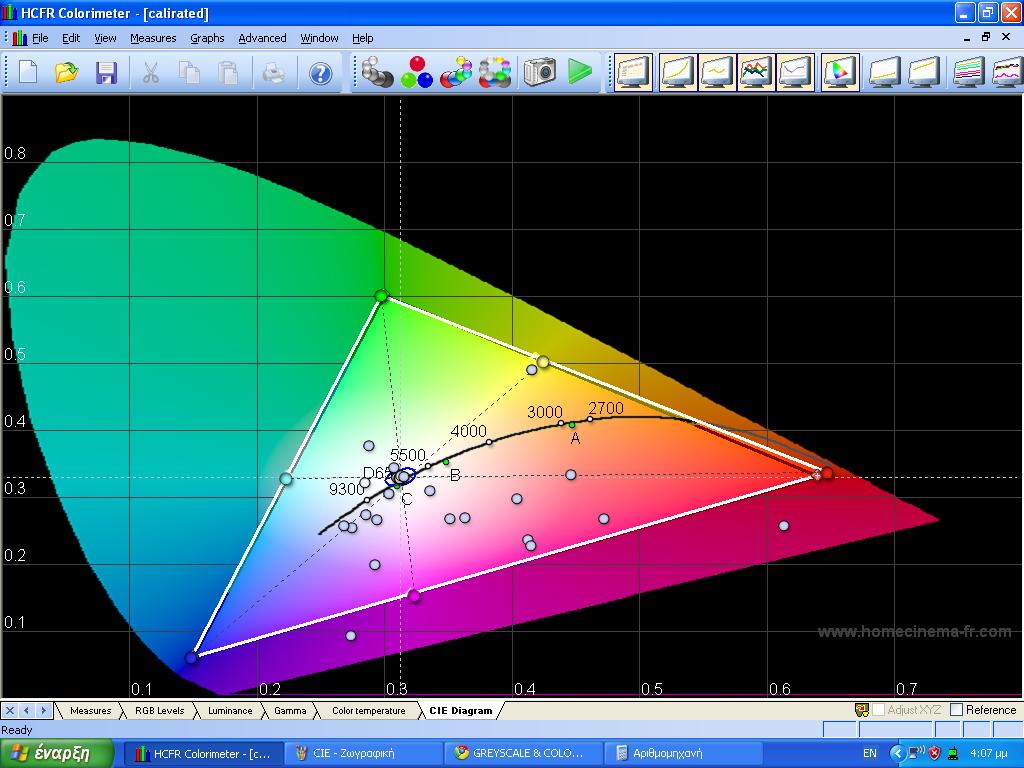
Task: Open Αριθμομηχανή calculator from taskbar
Action: tap(682, 753)
